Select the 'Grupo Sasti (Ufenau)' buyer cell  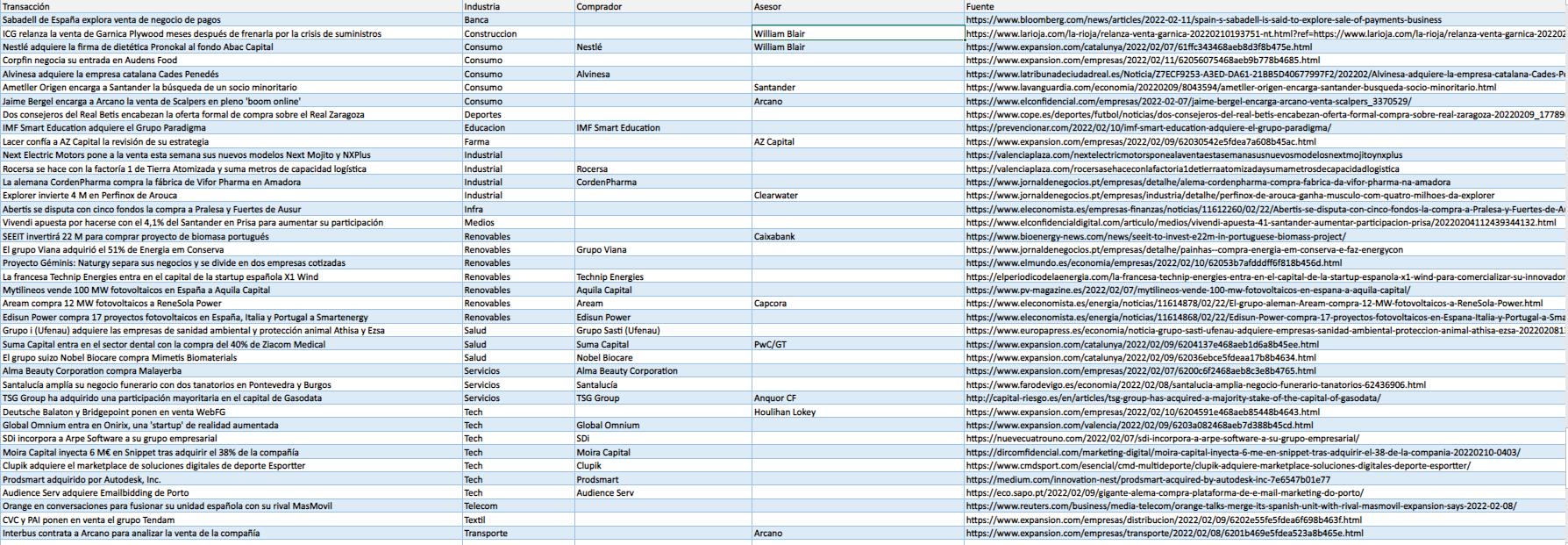pyautogui.click(x=663, y=331)
